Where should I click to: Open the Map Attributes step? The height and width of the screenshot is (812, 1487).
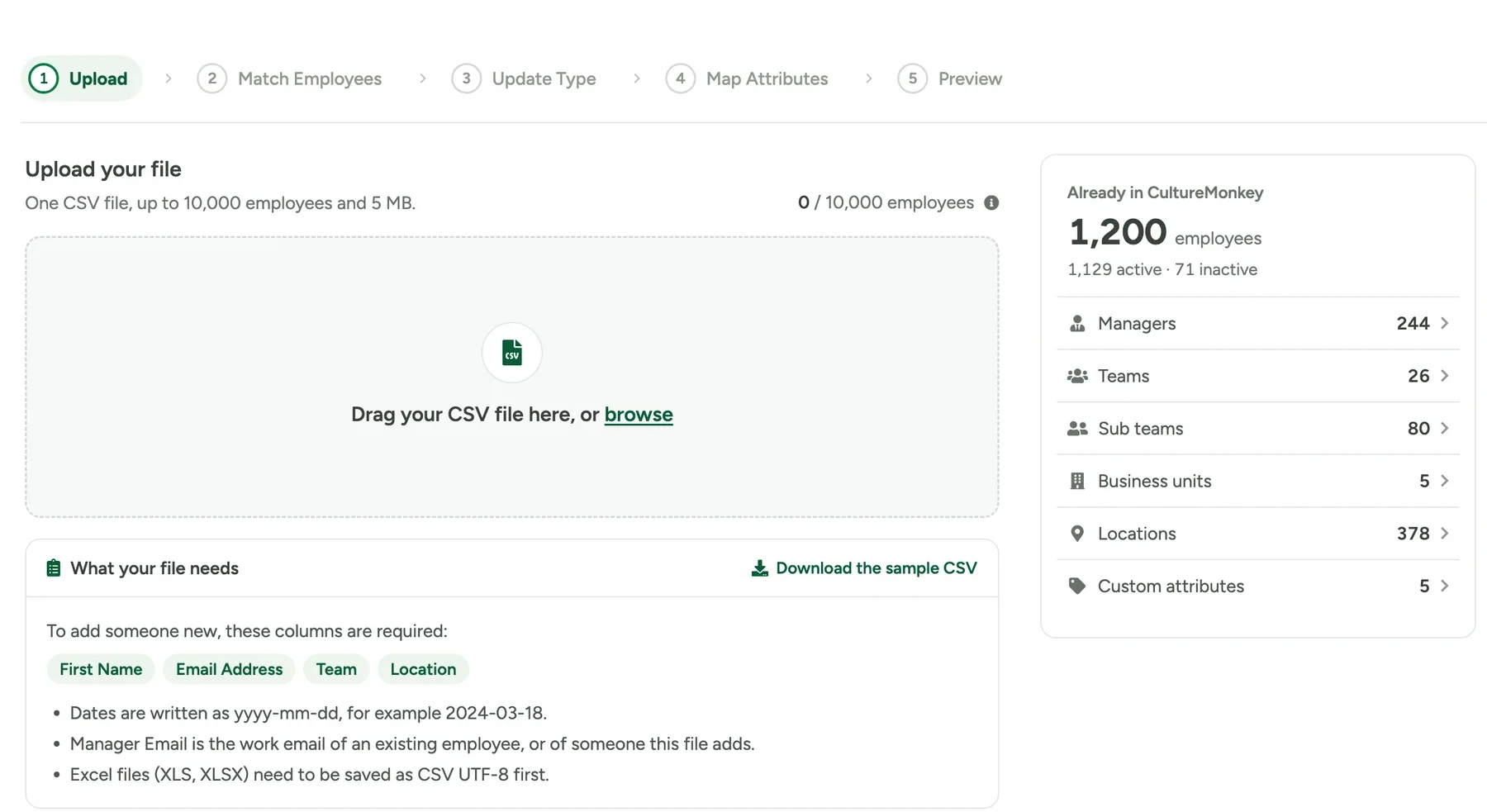747,78
